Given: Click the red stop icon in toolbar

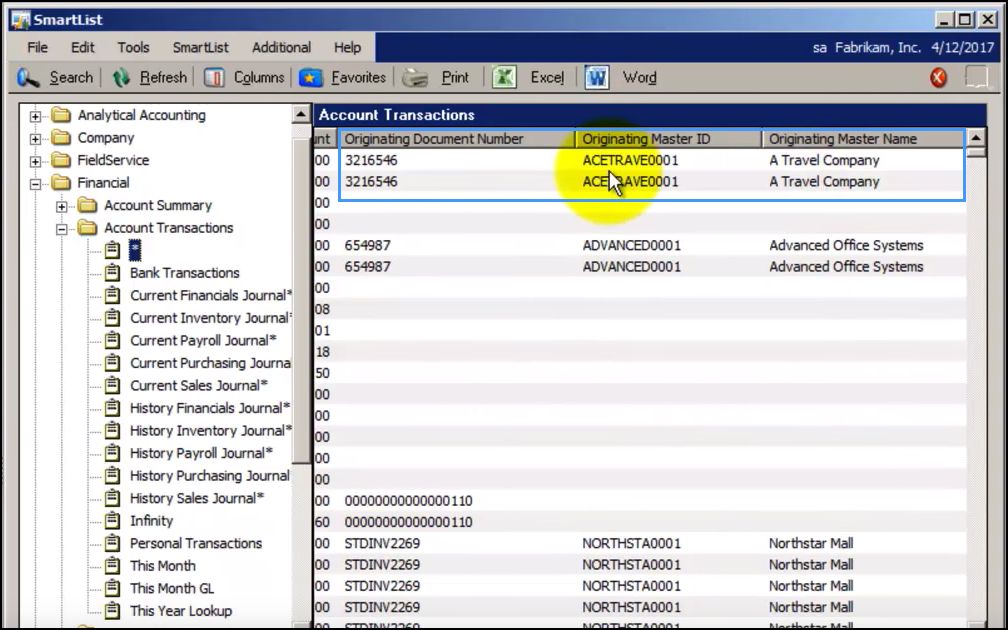Looking at the screenshot, I should click(939, 78).
